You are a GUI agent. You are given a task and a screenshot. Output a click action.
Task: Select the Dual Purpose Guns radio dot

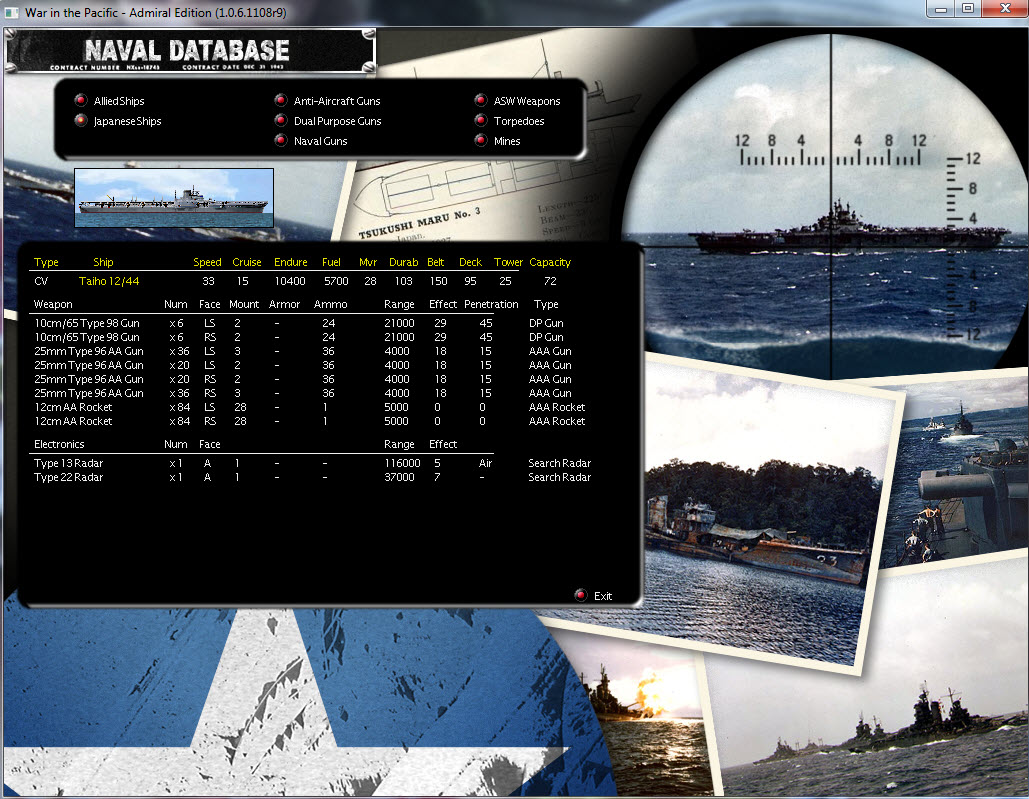pyautogui.click(x=281, y=120)
